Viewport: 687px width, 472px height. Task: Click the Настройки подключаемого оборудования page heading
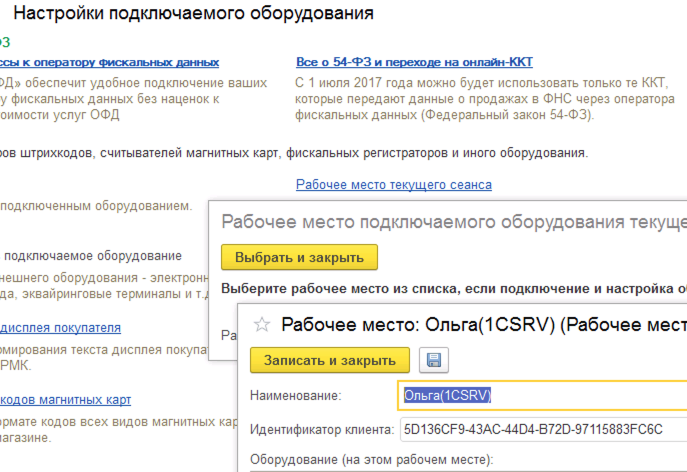coord(194,14)
